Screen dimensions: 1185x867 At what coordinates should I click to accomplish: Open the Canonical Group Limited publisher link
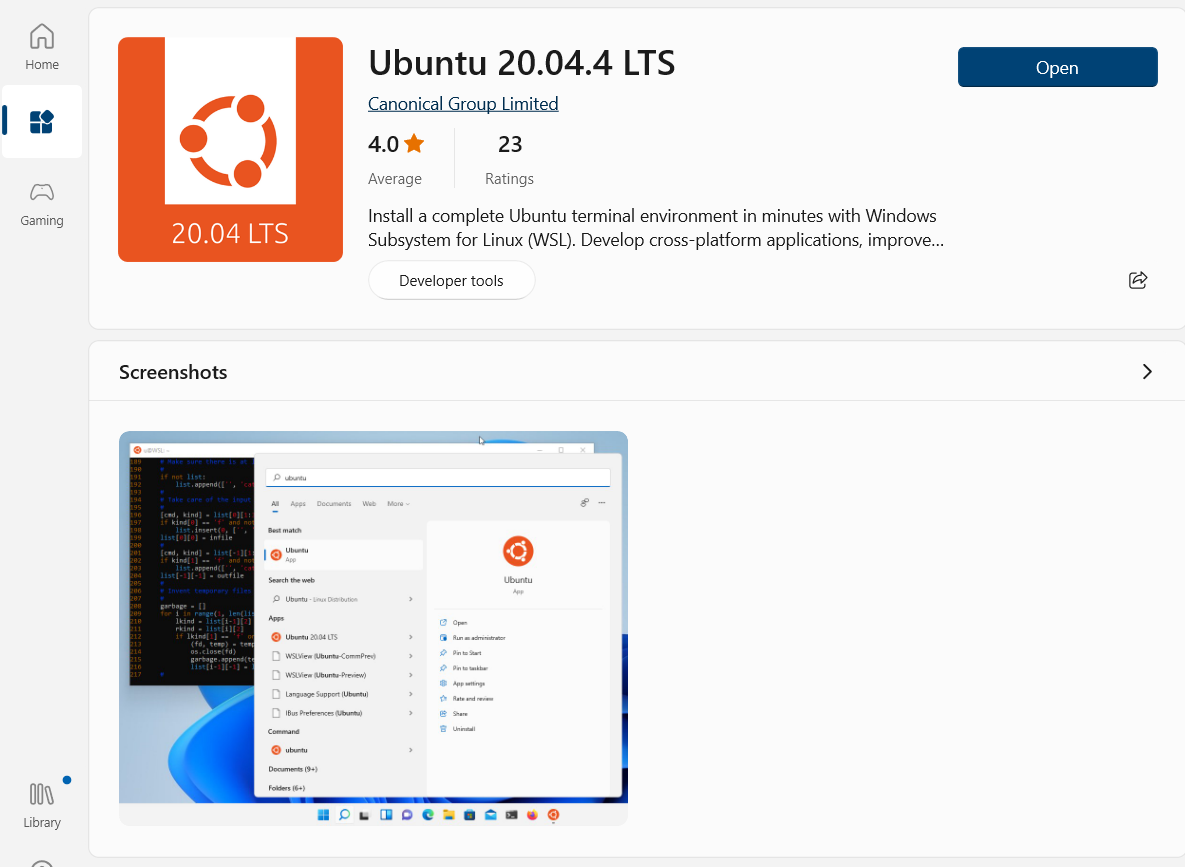(x=463, y=104)
